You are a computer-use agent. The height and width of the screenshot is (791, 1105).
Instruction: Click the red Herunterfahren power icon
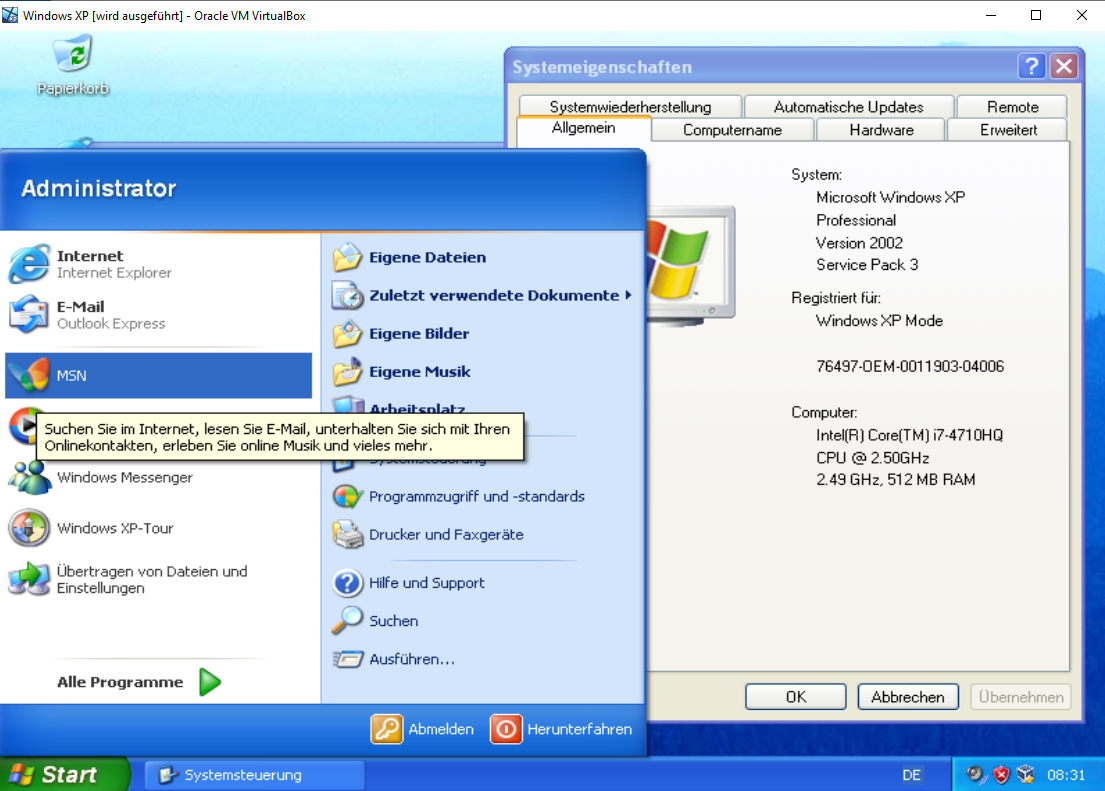click(506, 729)
